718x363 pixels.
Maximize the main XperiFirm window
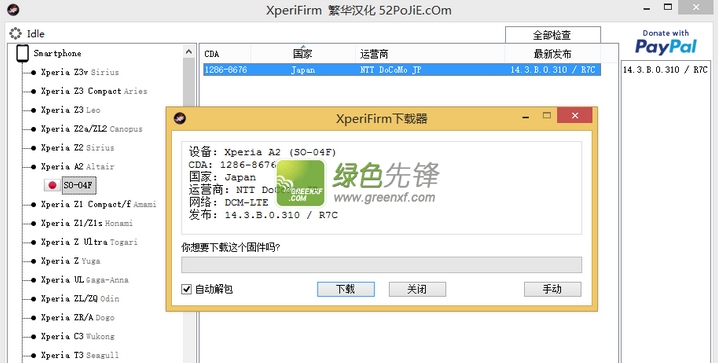point(668,7)
